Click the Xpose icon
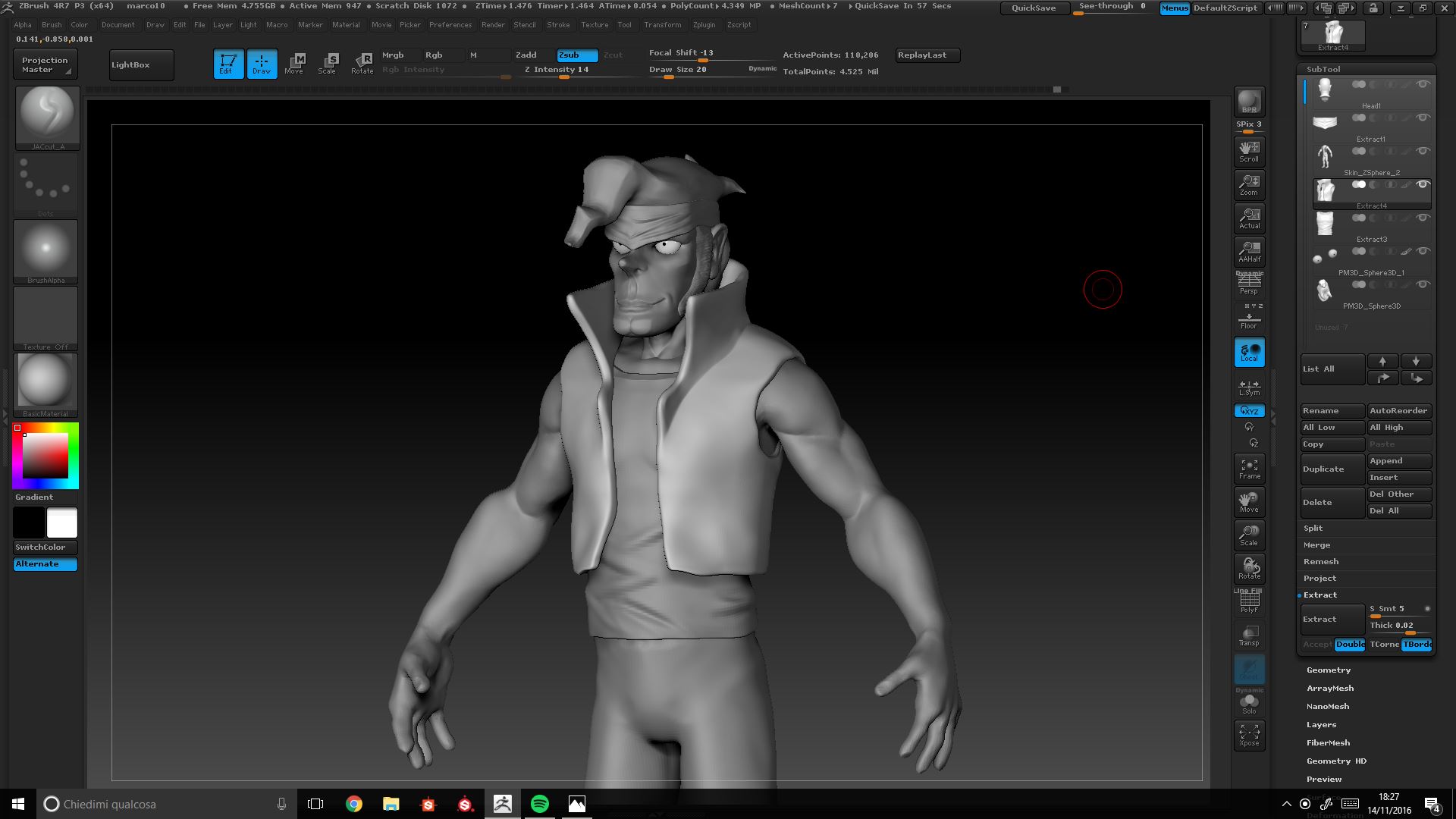Viewport: 1456px width, 819px height. (x=1249, y=735)
